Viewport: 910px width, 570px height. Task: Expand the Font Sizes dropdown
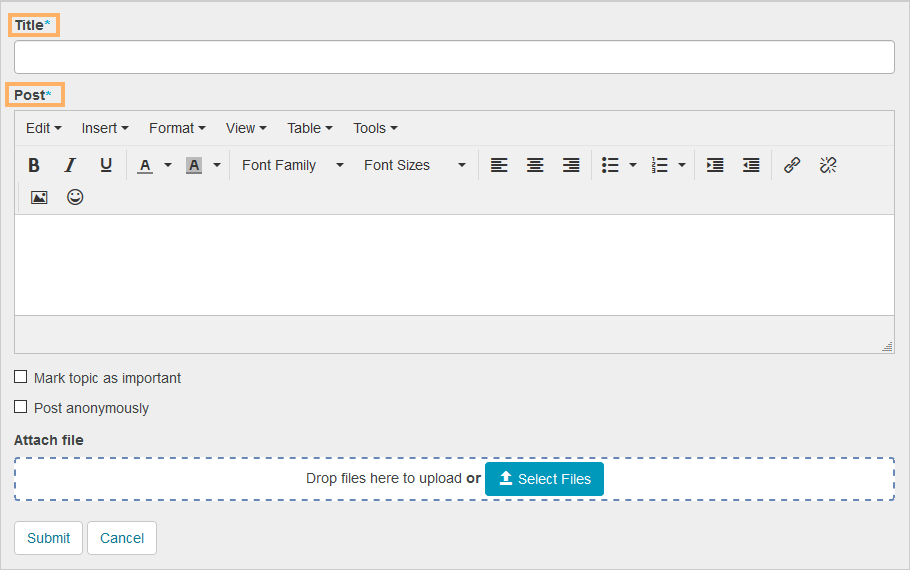[x=414, y=165]
